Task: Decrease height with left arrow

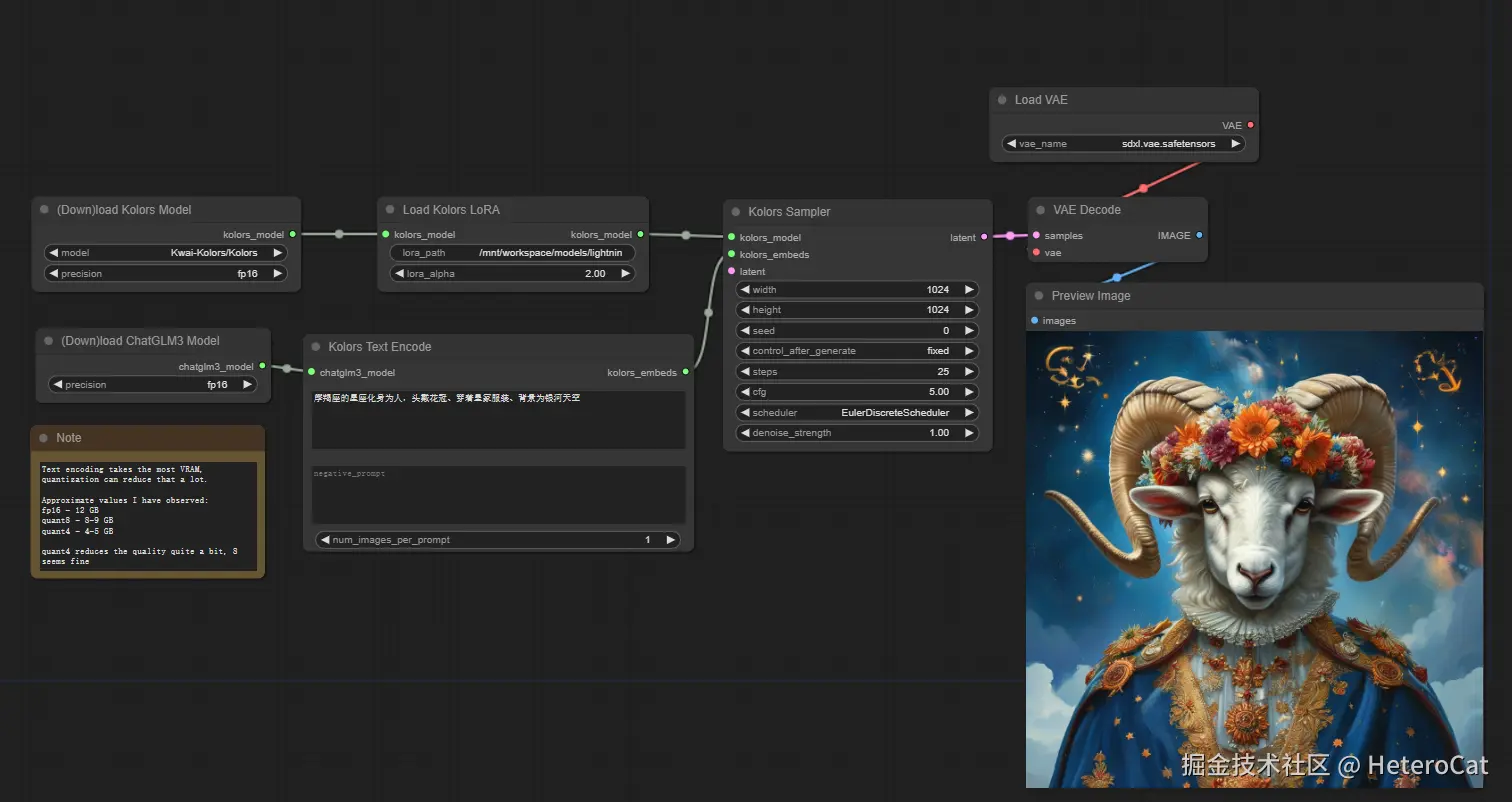Action: [745, 310]
